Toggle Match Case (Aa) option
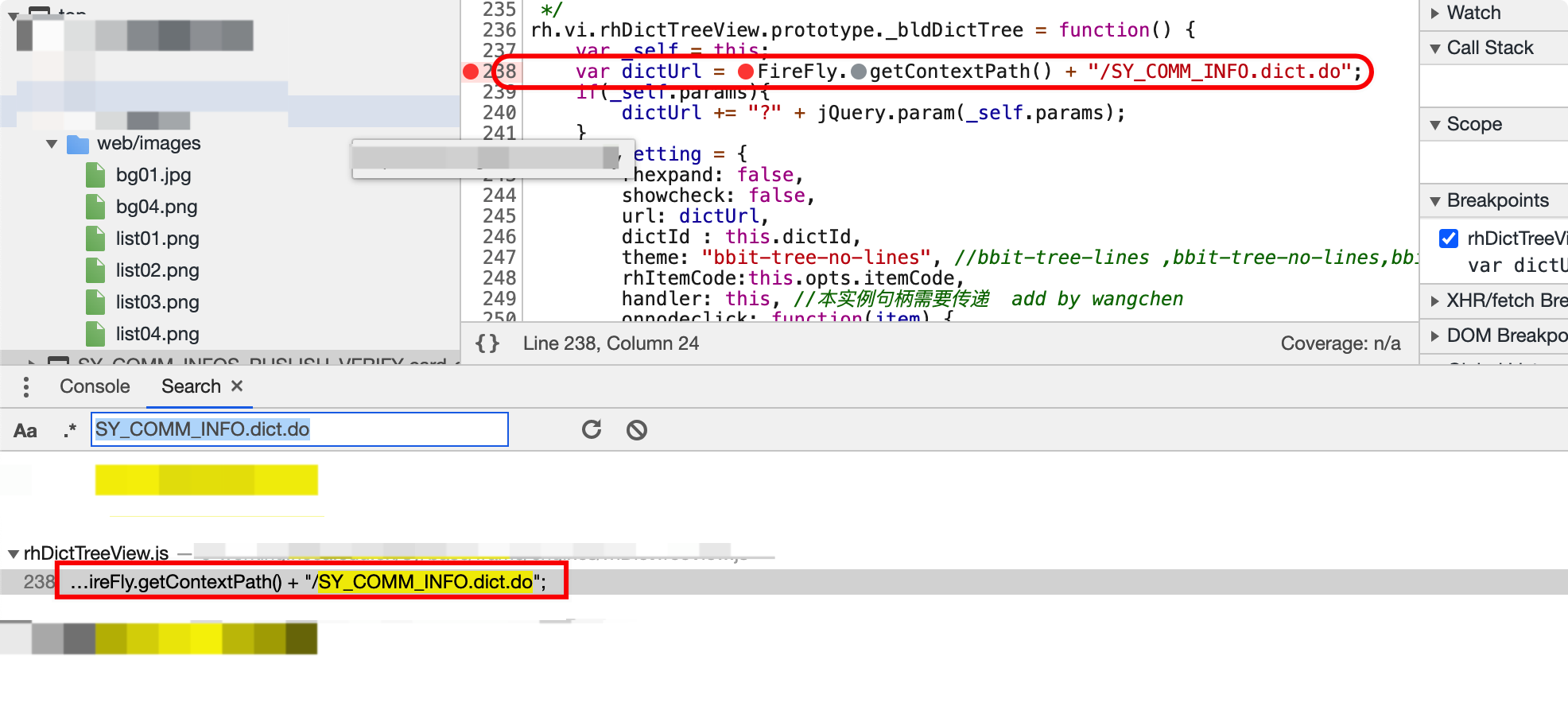The image size is (1568, 706). pyautogui.click(x=25, y=431)
